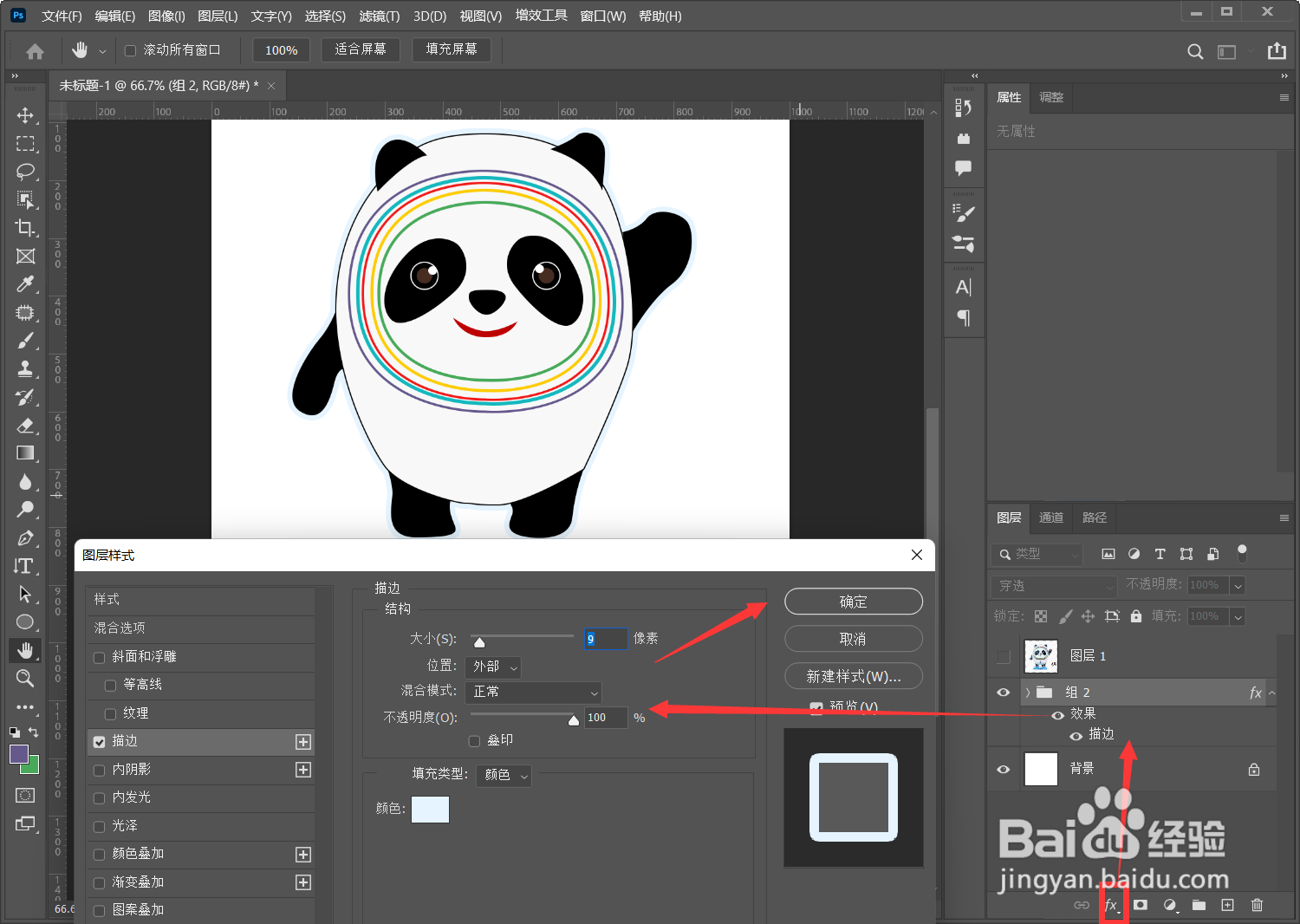The height and width of the screenshot is (924, 1300).
Task: Select the Object Selection tool
Action: 25,200
